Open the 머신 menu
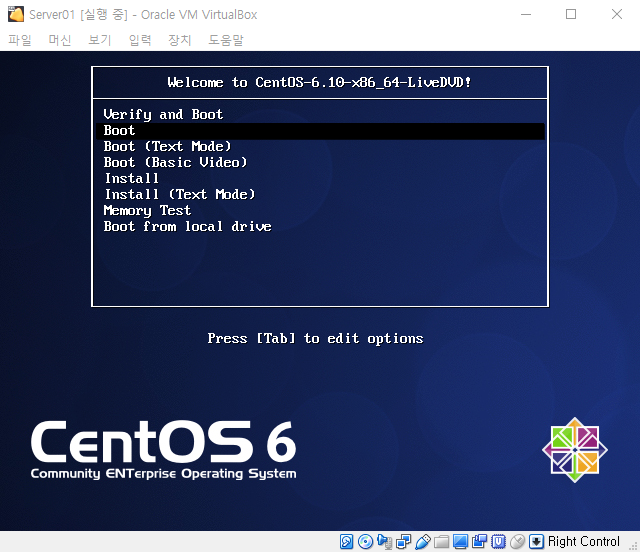Screen dimensions: 640x552 click(x=60, y=40)
